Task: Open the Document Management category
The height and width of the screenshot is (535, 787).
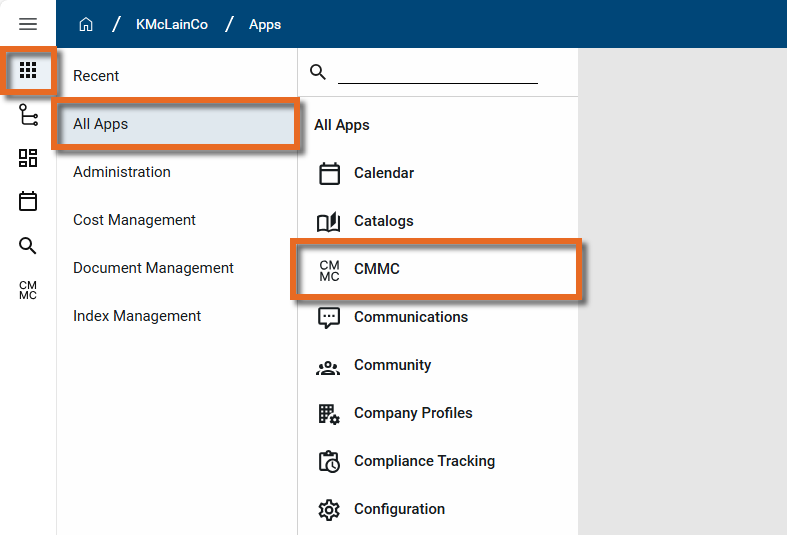Action: click(x=153, y=268)
